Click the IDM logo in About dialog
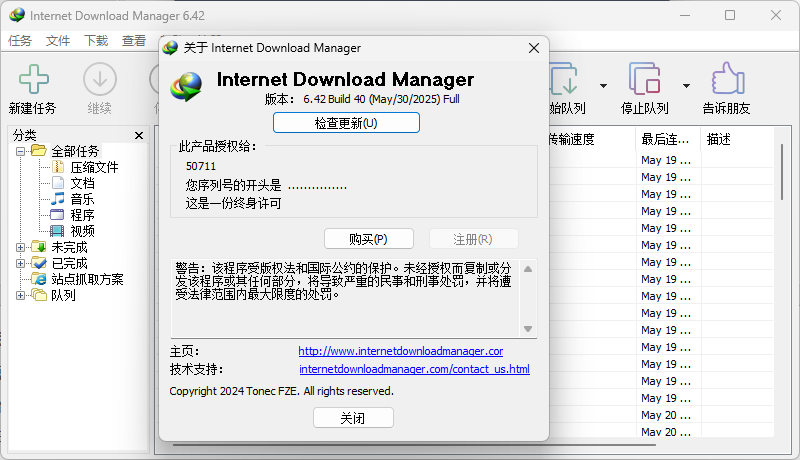 [x=186, y=87]
